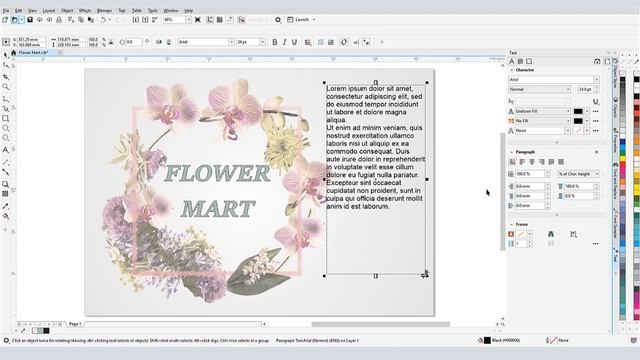640x360 pixels.
Task: Switch to Flower Mart.cdr document tab
Action: (33, 53)
